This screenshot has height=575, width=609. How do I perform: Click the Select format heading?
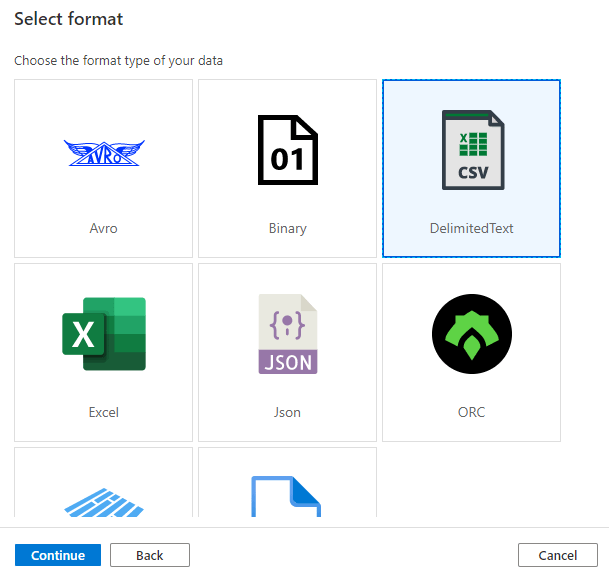[x=69, y=19]
